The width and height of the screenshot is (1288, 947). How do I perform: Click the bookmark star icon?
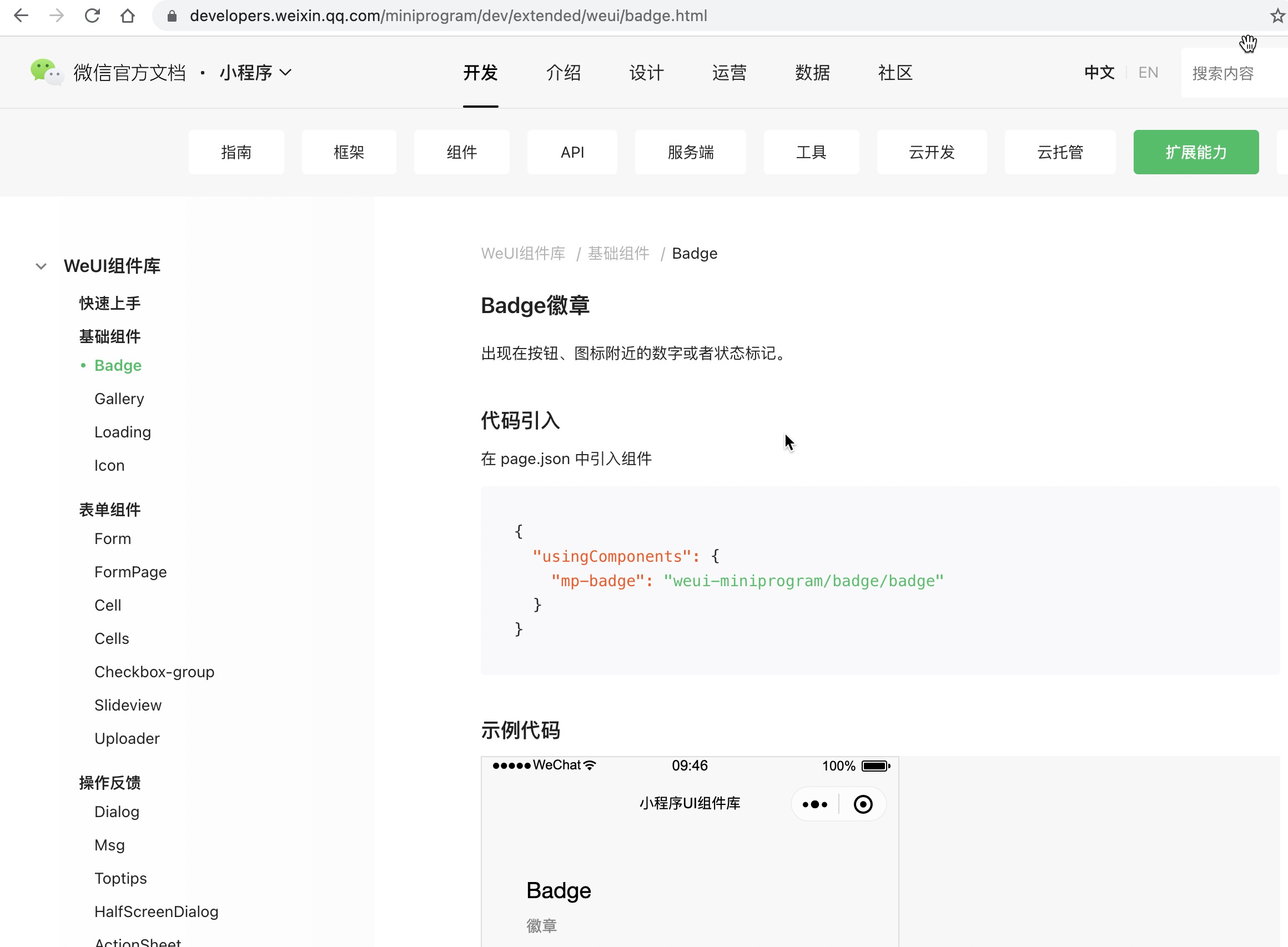pyautogui.click(x=1277, y=16)
